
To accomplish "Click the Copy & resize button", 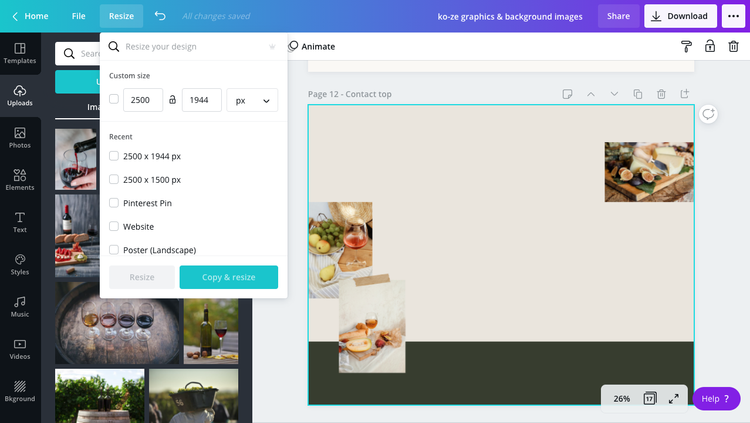I will 229,277.
